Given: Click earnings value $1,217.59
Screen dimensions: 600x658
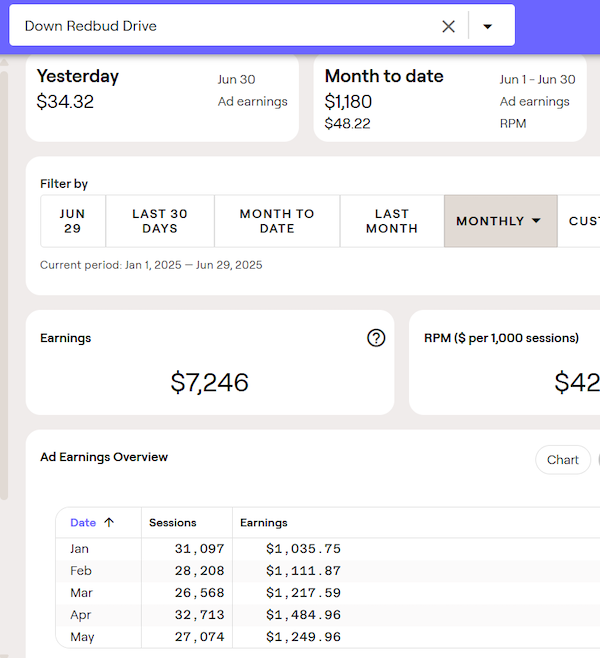Looking at the screenshot, I should pos(303,593).
